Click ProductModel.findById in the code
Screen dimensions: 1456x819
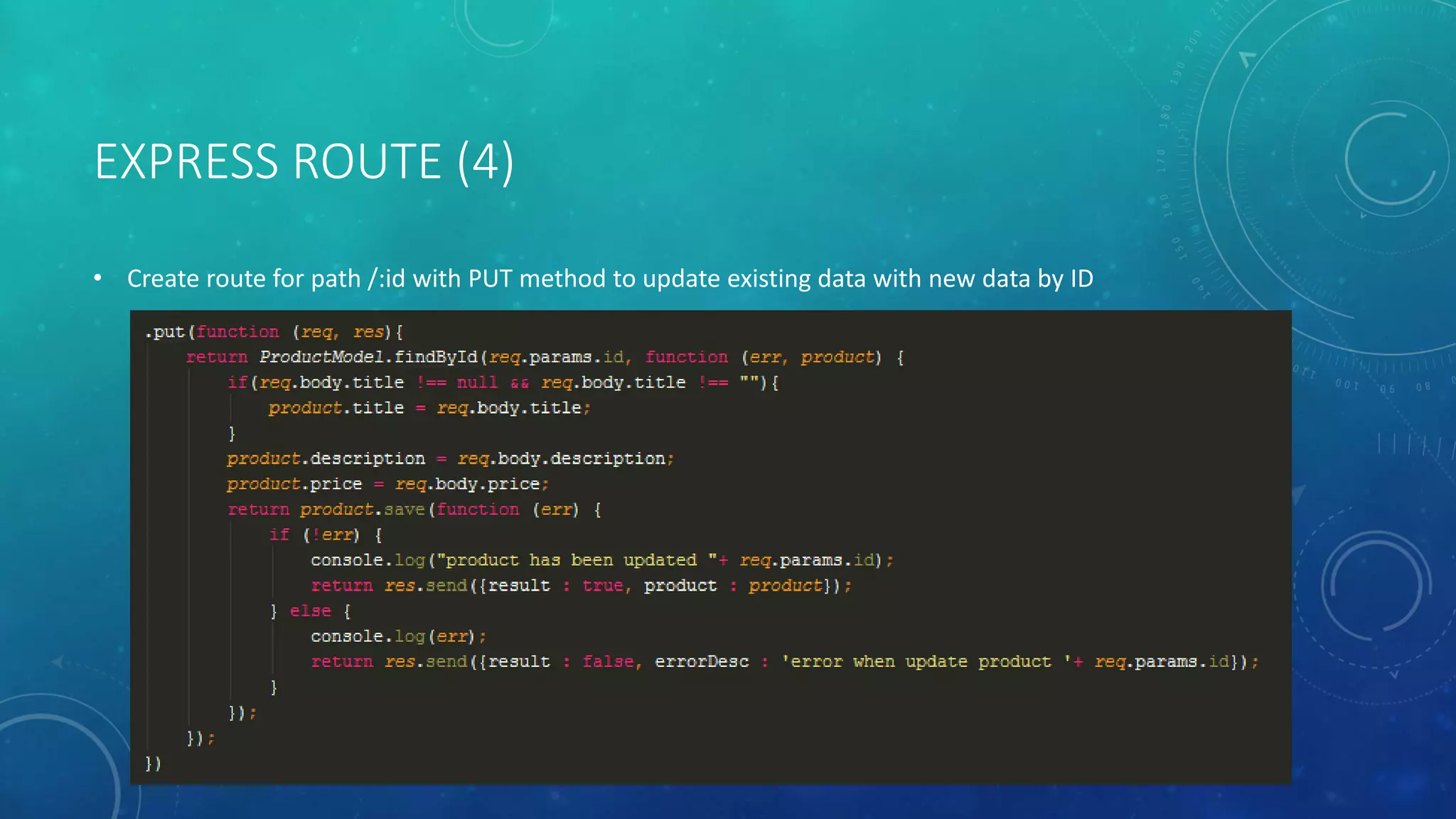coord(368,357)
